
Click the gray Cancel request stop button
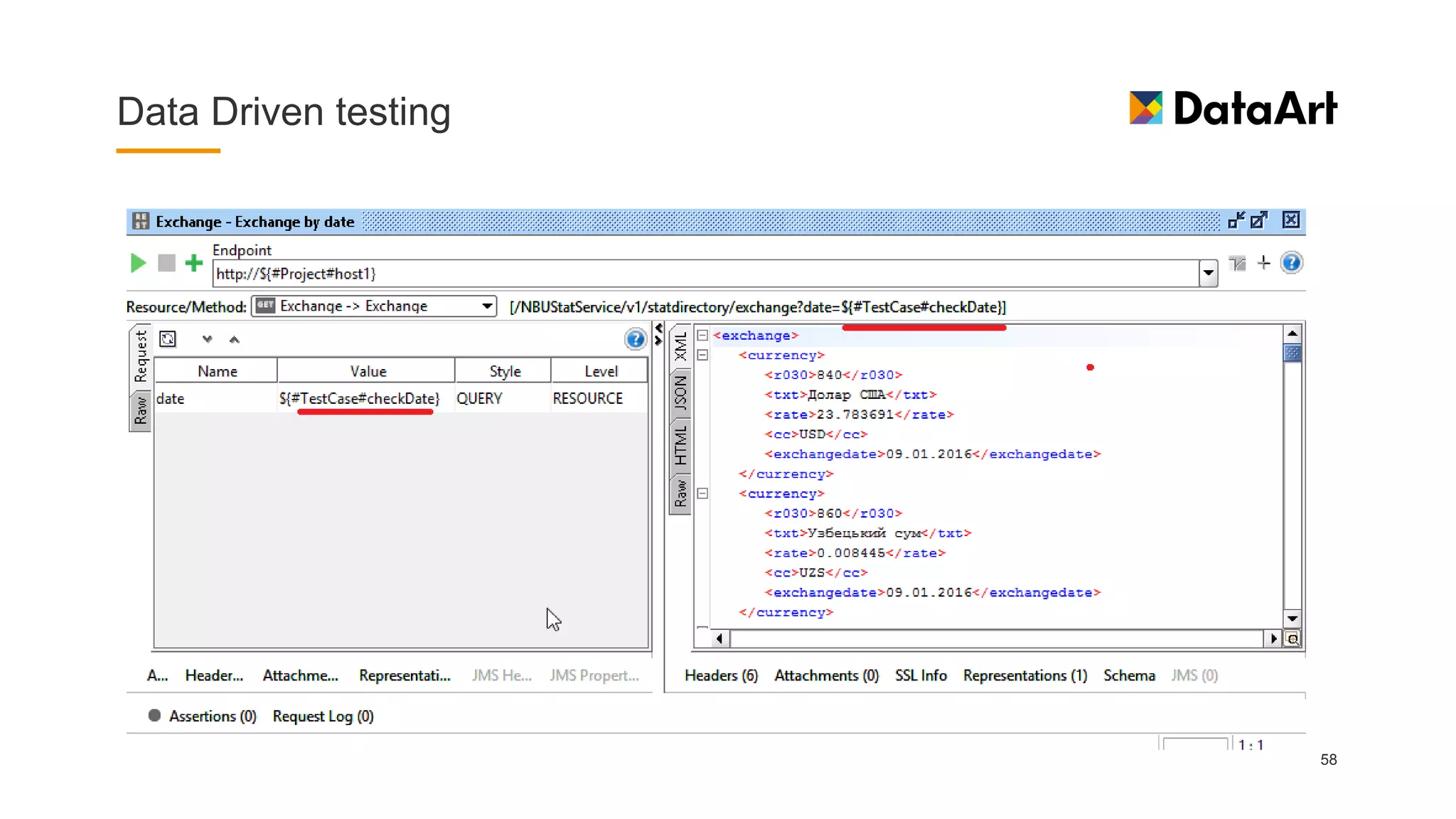tap(166, 263)
